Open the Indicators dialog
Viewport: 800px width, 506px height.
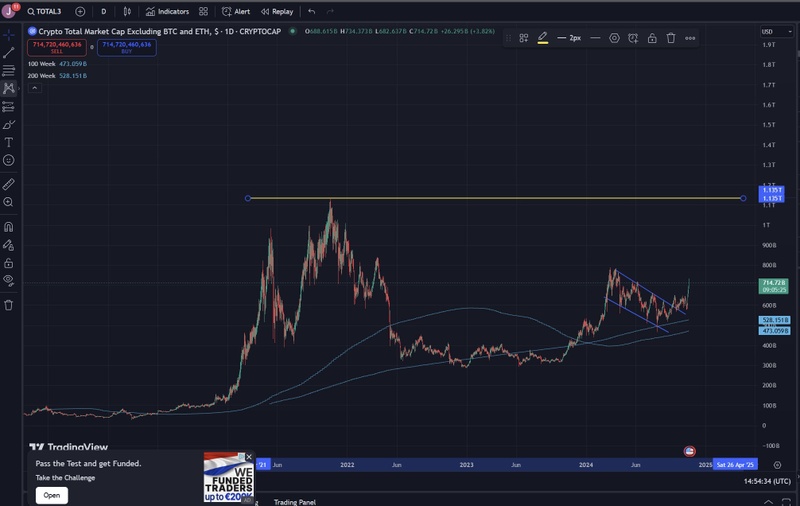point(167,11)
